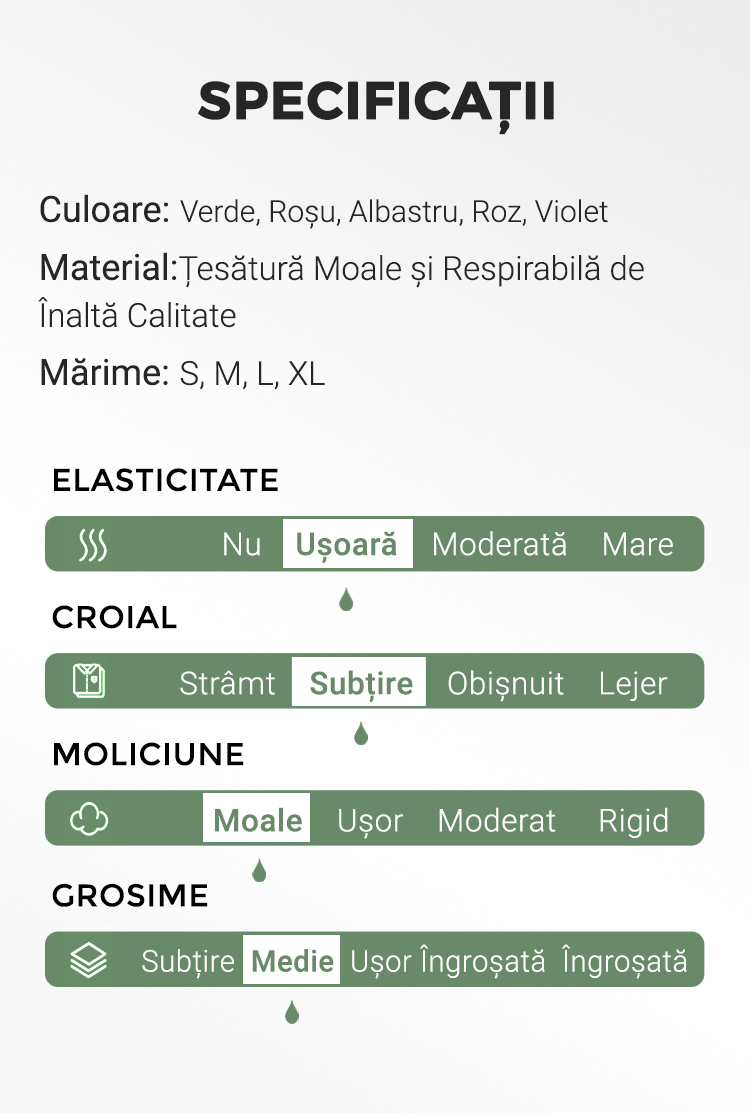Click the shirt icon in Croial bar

(x=89, y=681)
